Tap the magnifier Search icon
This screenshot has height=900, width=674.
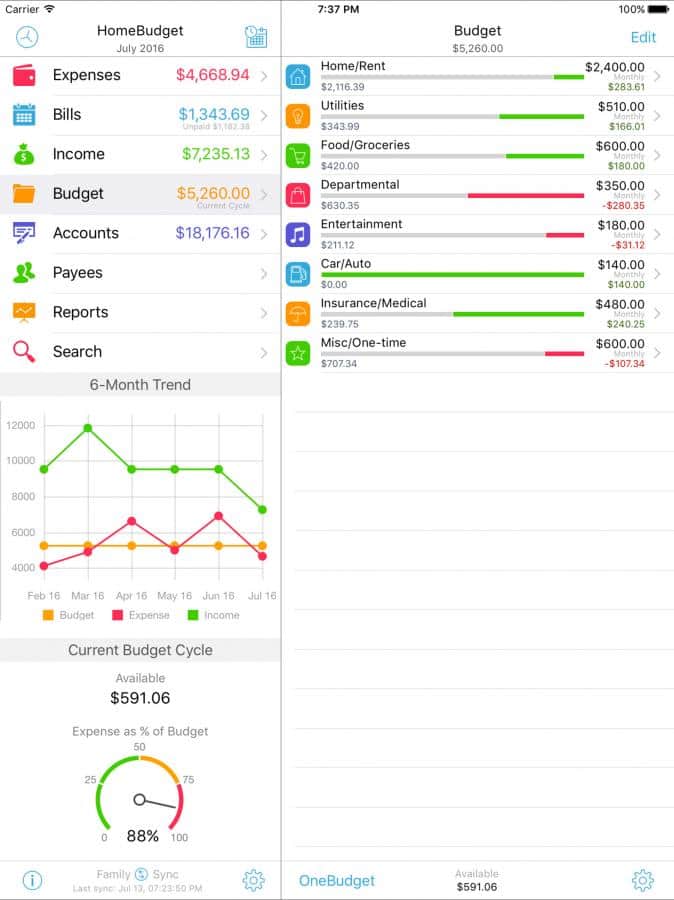[25, 352]
